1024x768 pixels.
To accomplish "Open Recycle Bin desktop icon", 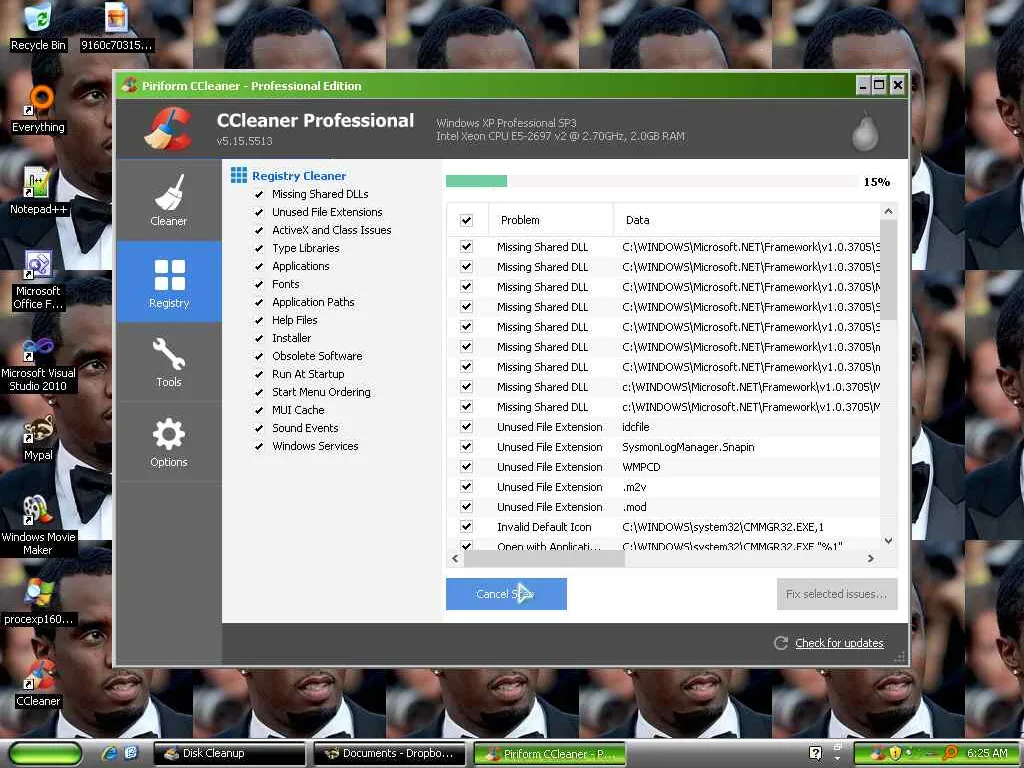I will coord(38,26).
